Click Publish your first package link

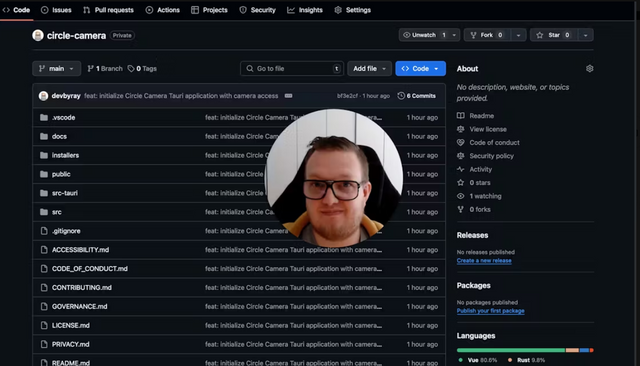pos(490,311)
